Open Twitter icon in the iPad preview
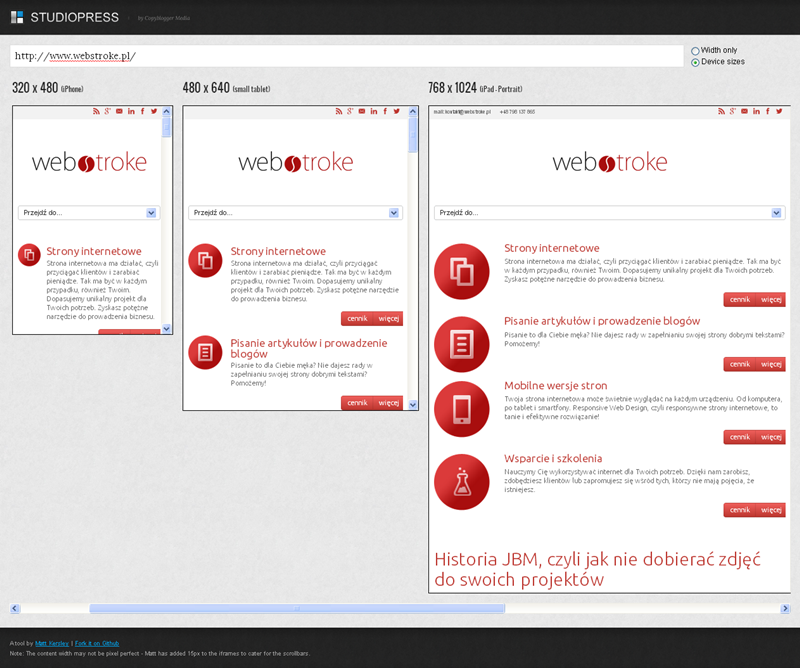This screenshot has height=668, width=800. (x=777, y=111)
